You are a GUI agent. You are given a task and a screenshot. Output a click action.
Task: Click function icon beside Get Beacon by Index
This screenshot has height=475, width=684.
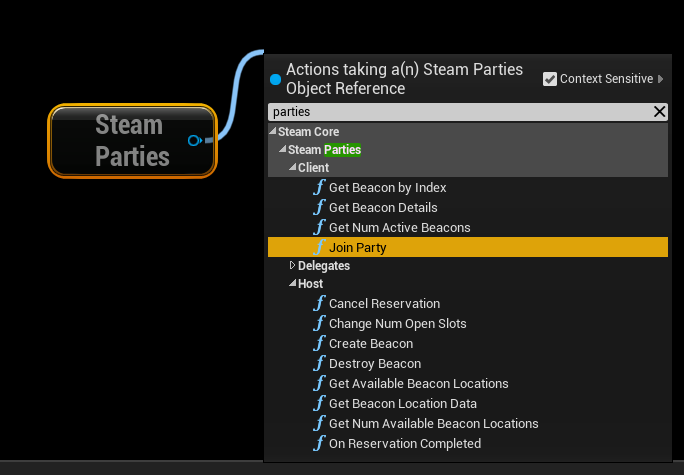tap(319, 188)
